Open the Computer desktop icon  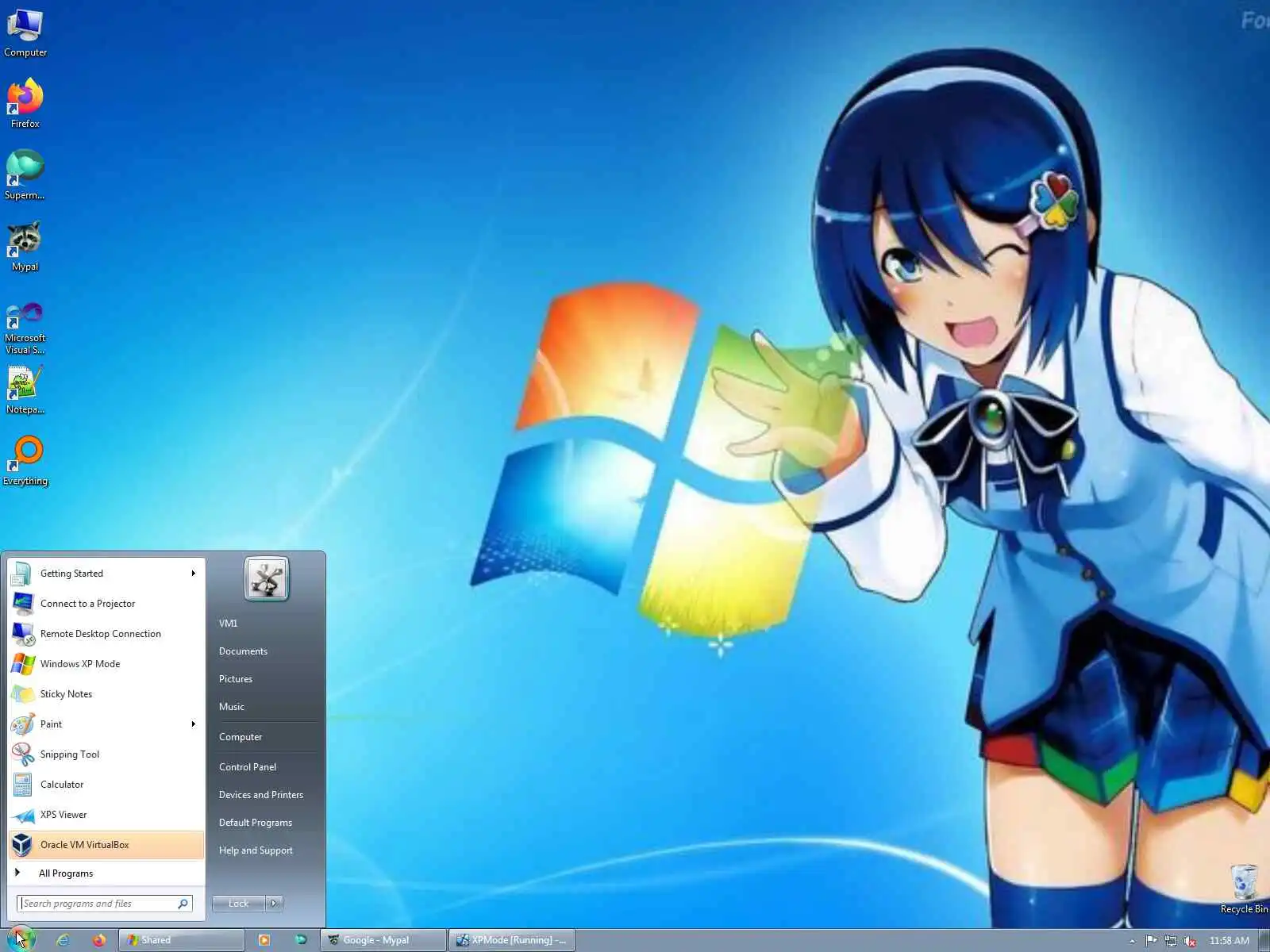(x=25, y=33)
